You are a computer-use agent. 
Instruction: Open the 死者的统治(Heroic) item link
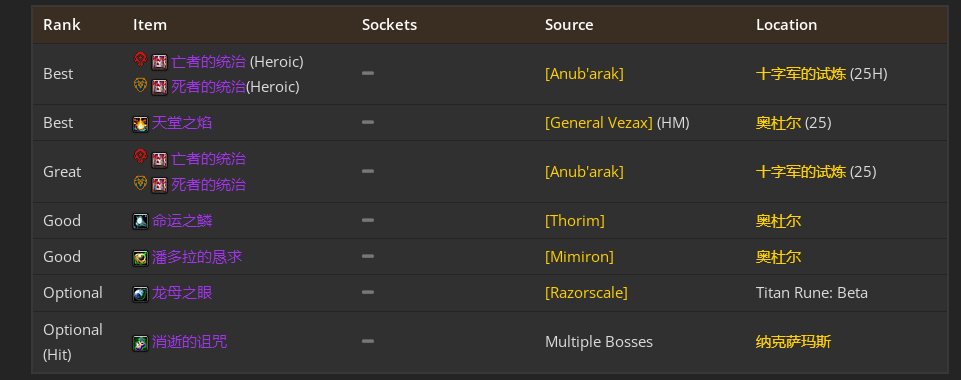click(x=208, y=86)
